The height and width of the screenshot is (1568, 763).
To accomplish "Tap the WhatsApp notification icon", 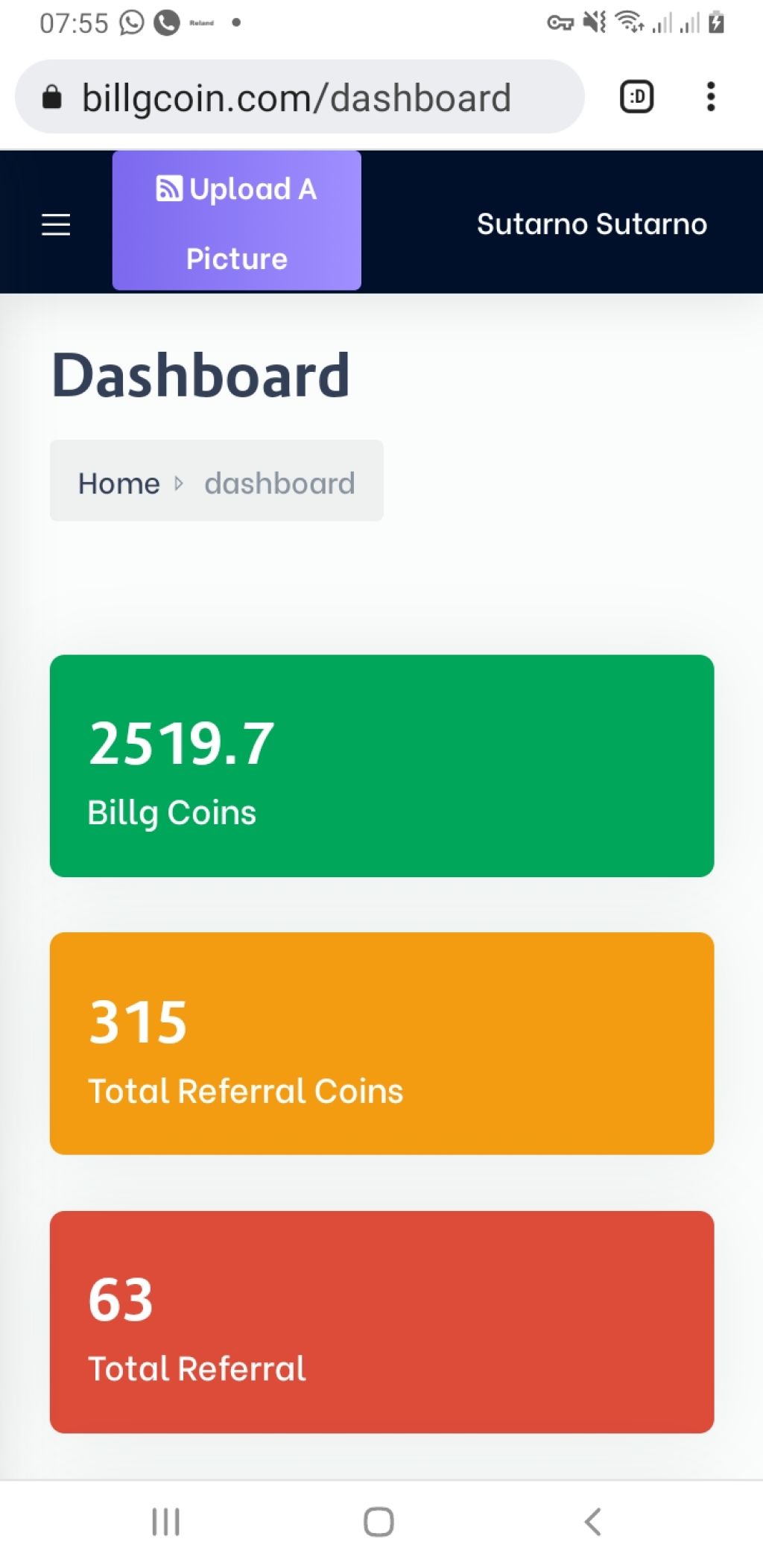I will coord(132,22).
